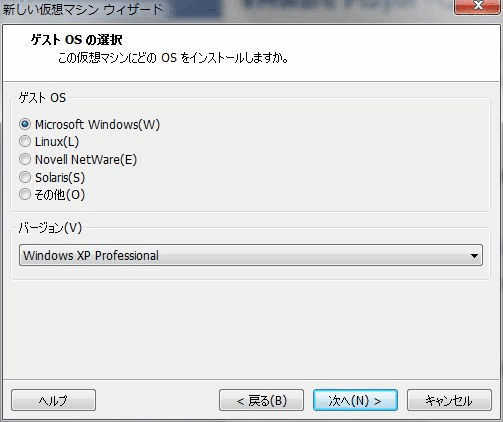Image resolution: width=503 pixels, height=422 pixels.
Task: Click the Solaris(S) label text
Action: coord(60,177)
